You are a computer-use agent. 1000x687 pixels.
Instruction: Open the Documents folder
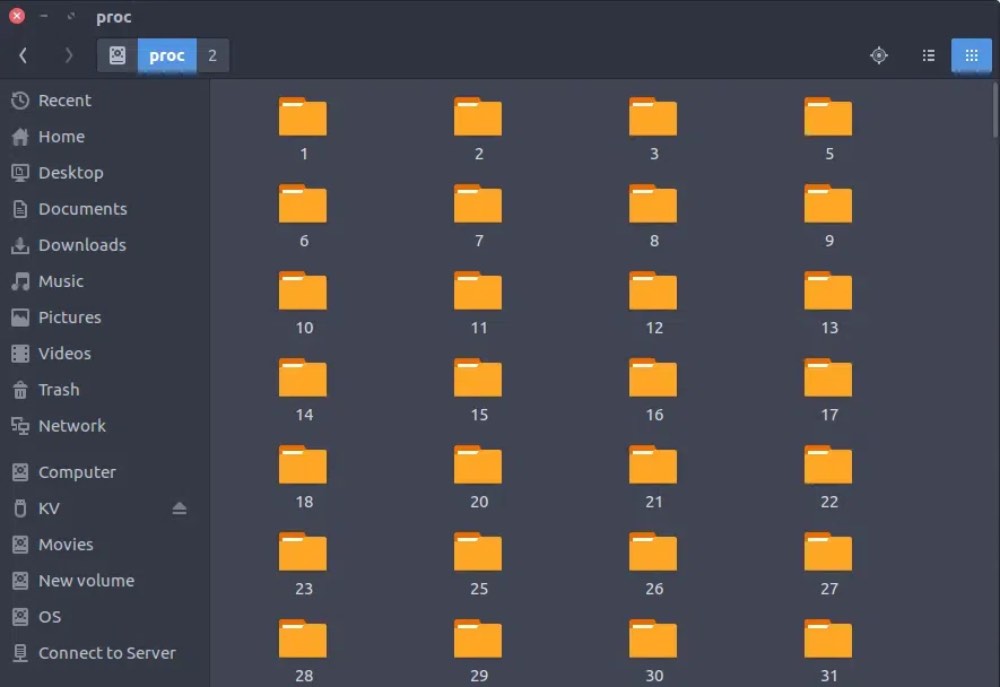pyautogui.click(x=82, y=209)
